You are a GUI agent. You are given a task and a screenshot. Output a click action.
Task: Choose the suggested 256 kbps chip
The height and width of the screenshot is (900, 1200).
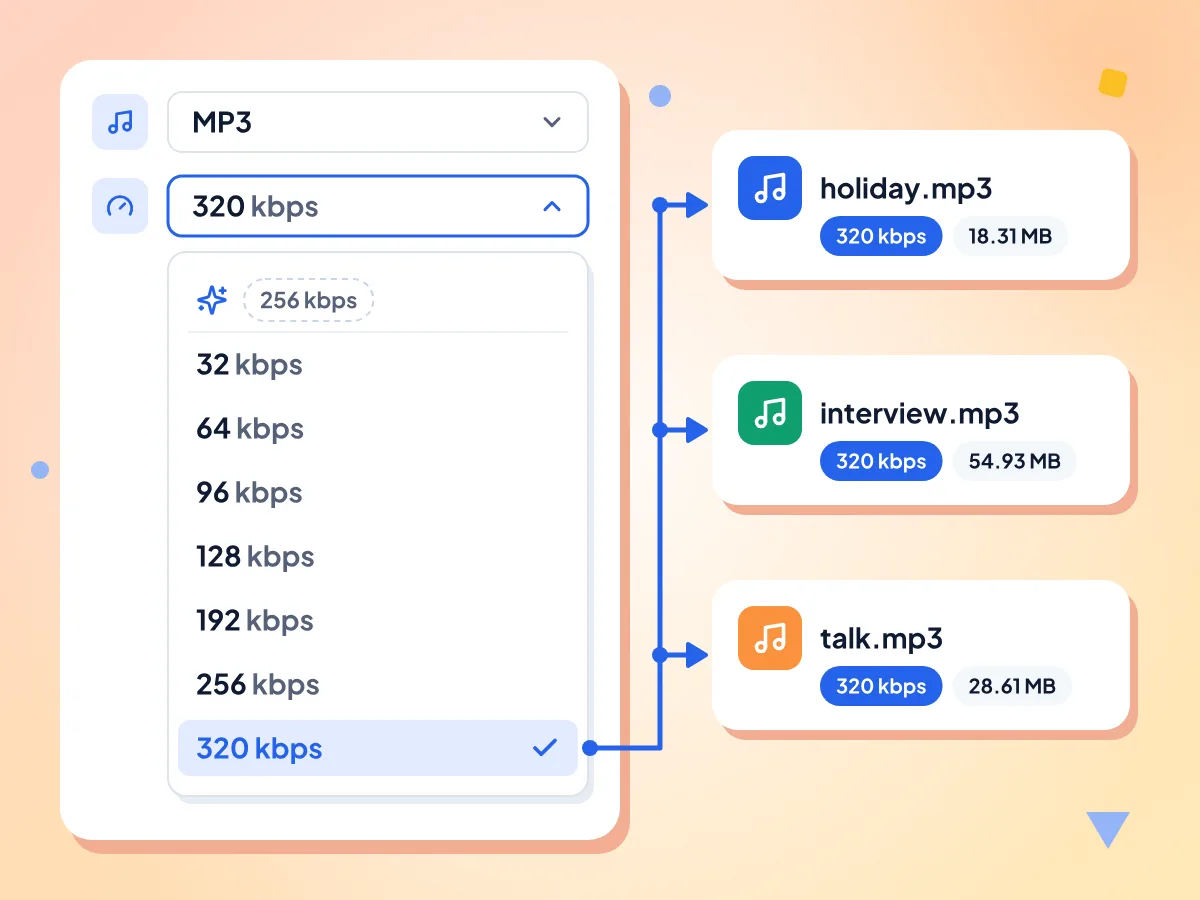point(309,300)
